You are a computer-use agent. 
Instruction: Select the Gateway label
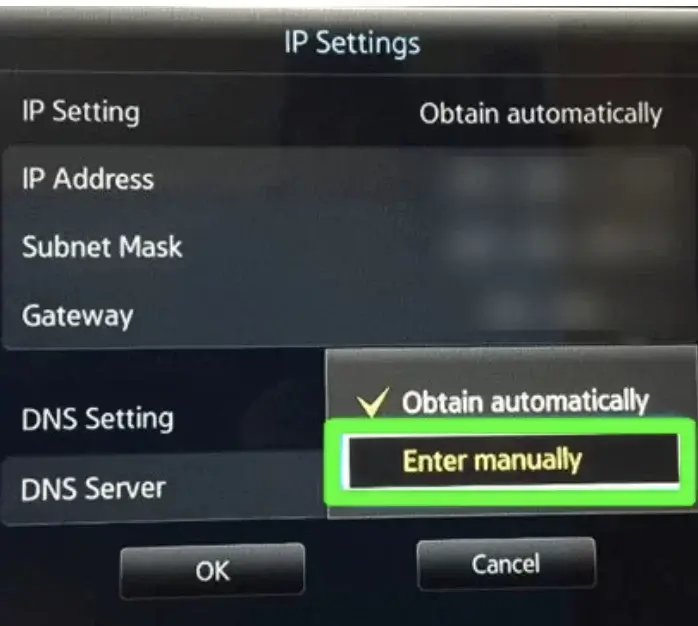(77, 317)
